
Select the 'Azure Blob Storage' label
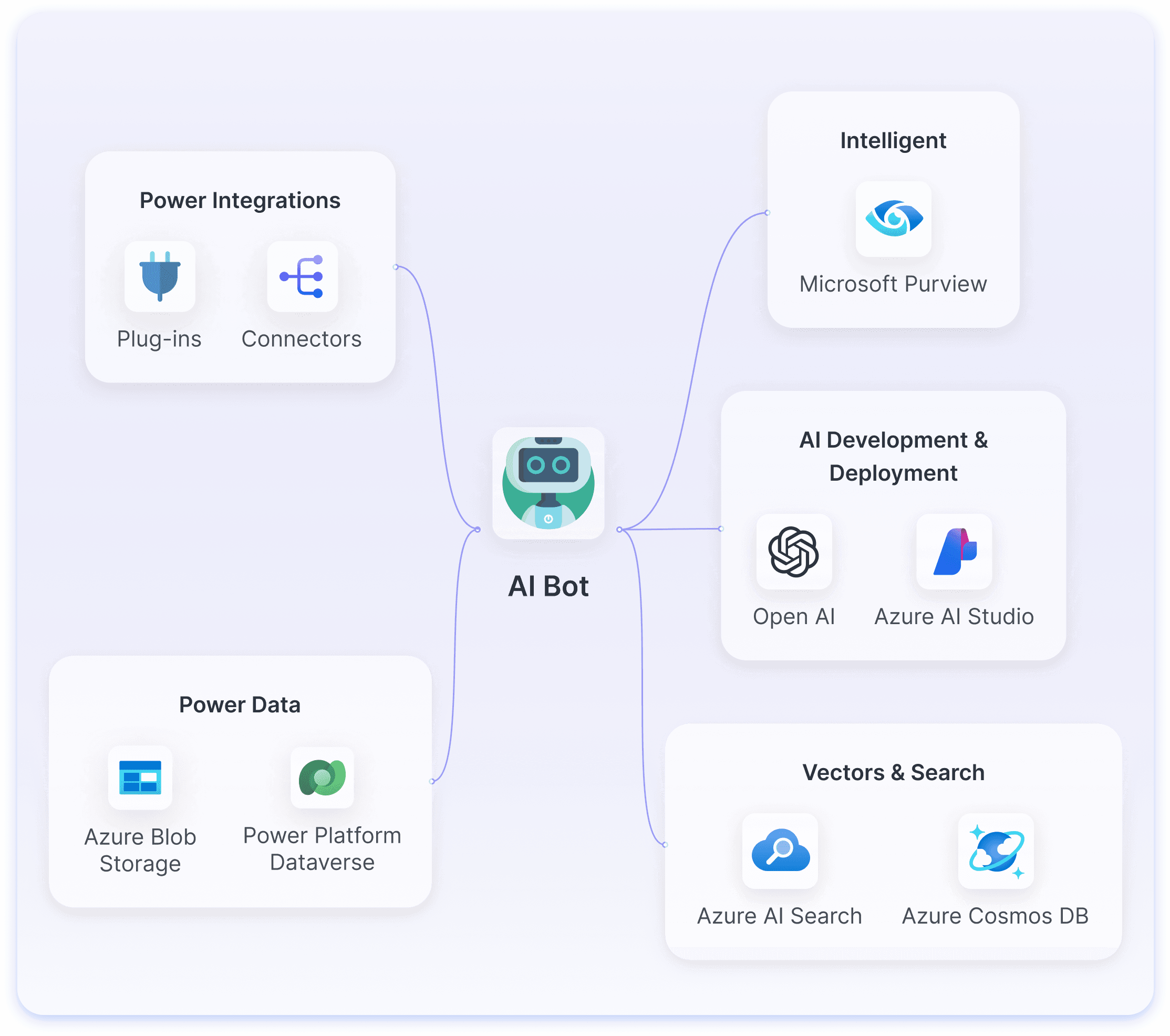[x=140, y=851]
